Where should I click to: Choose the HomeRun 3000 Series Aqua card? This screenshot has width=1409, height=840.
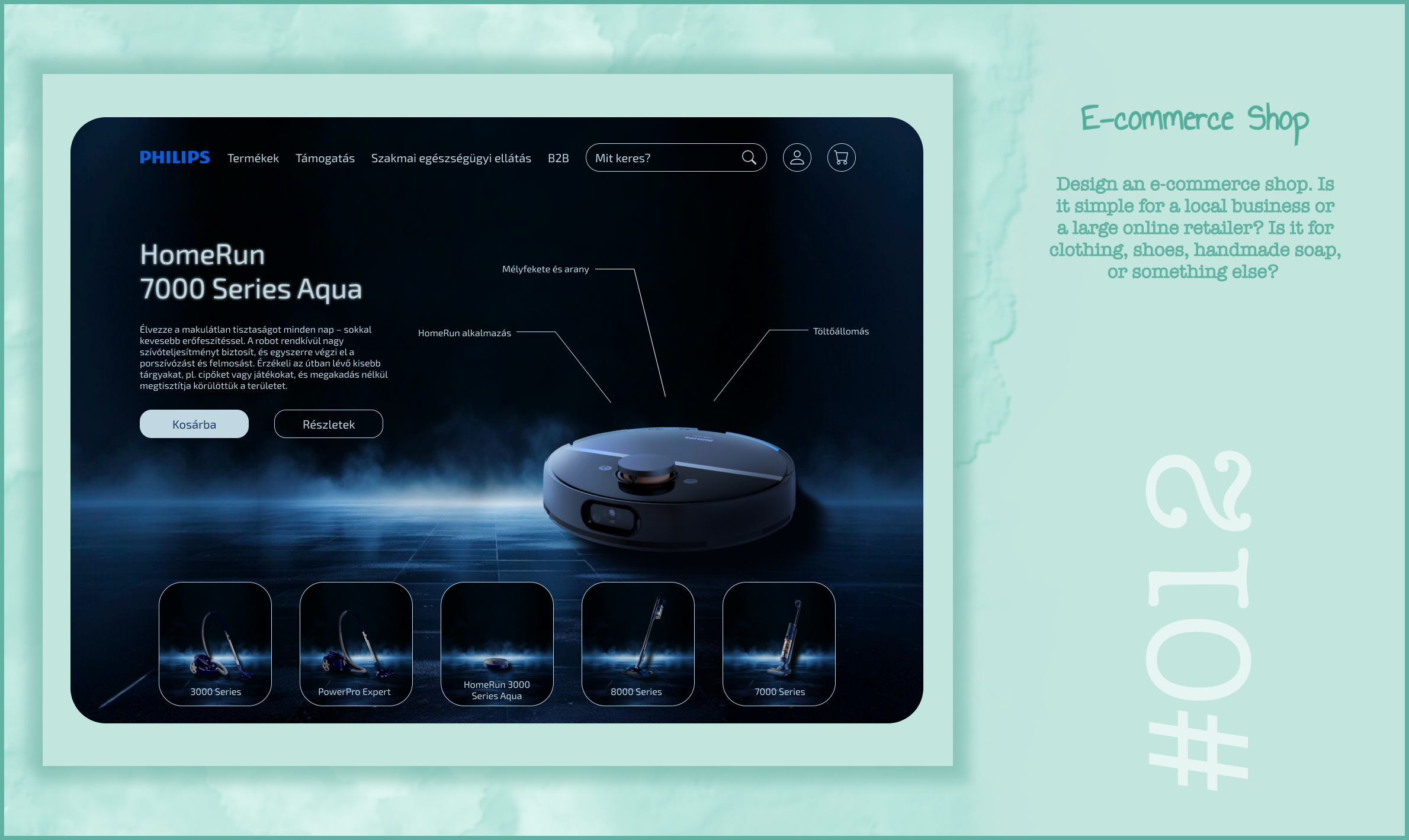pyautogui.click(x=497, y=643)
